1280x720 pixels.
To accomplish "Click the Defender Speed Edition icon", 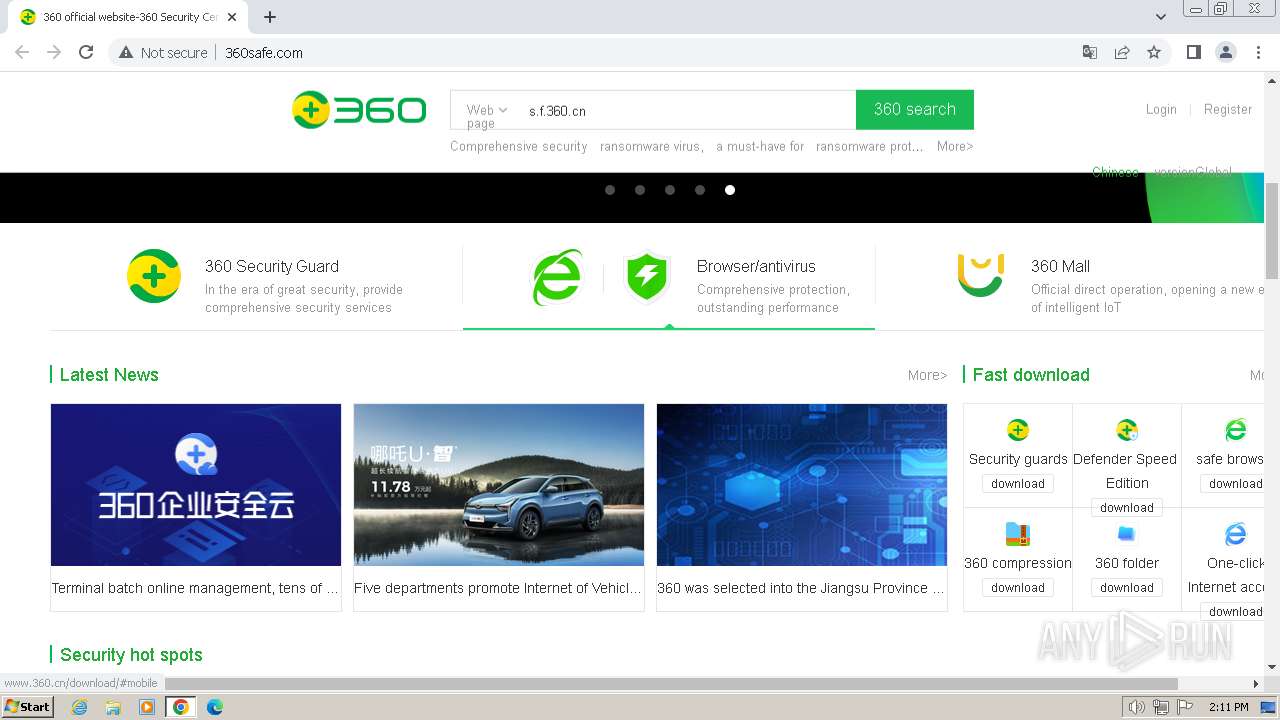I will 1127,430.
